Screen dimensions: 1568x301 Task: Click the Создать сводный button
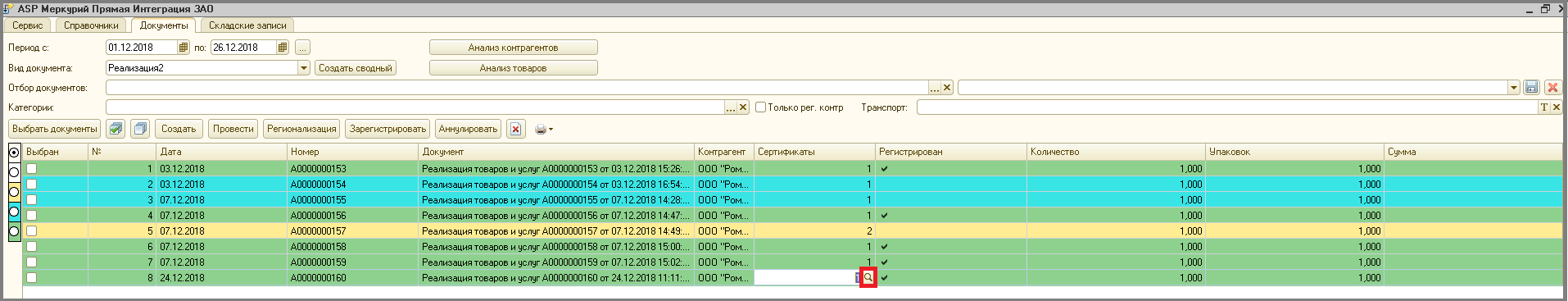tap(356, 68)
